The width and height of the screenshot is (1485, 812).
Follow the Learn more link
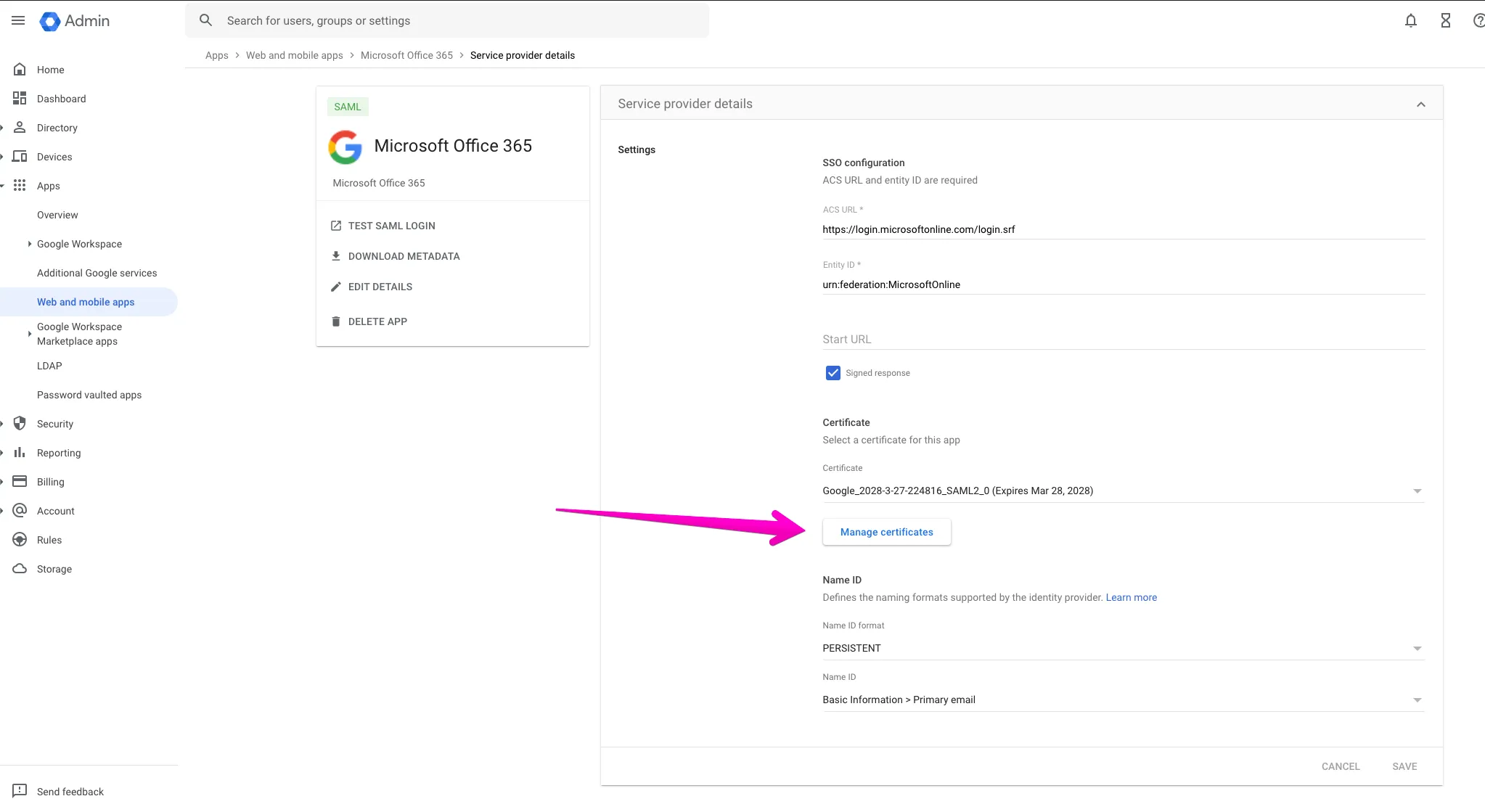1131,597
